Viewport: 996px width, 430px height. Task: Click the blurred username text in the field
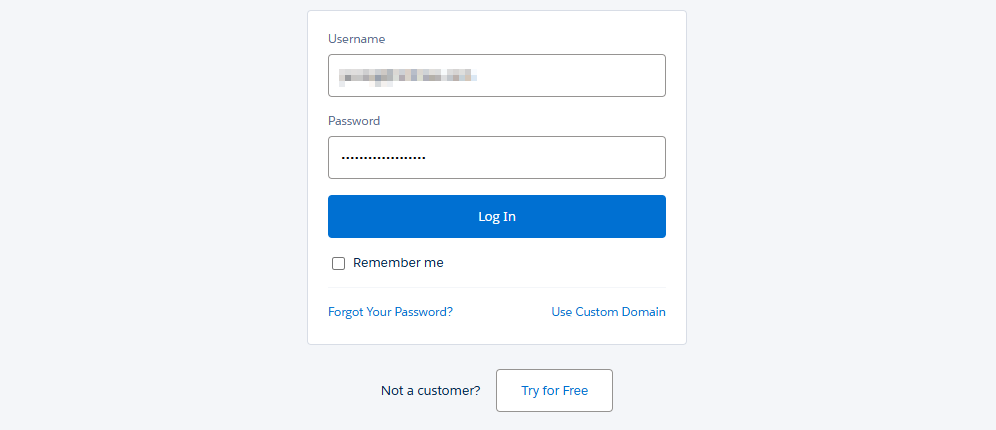(405, 76)
